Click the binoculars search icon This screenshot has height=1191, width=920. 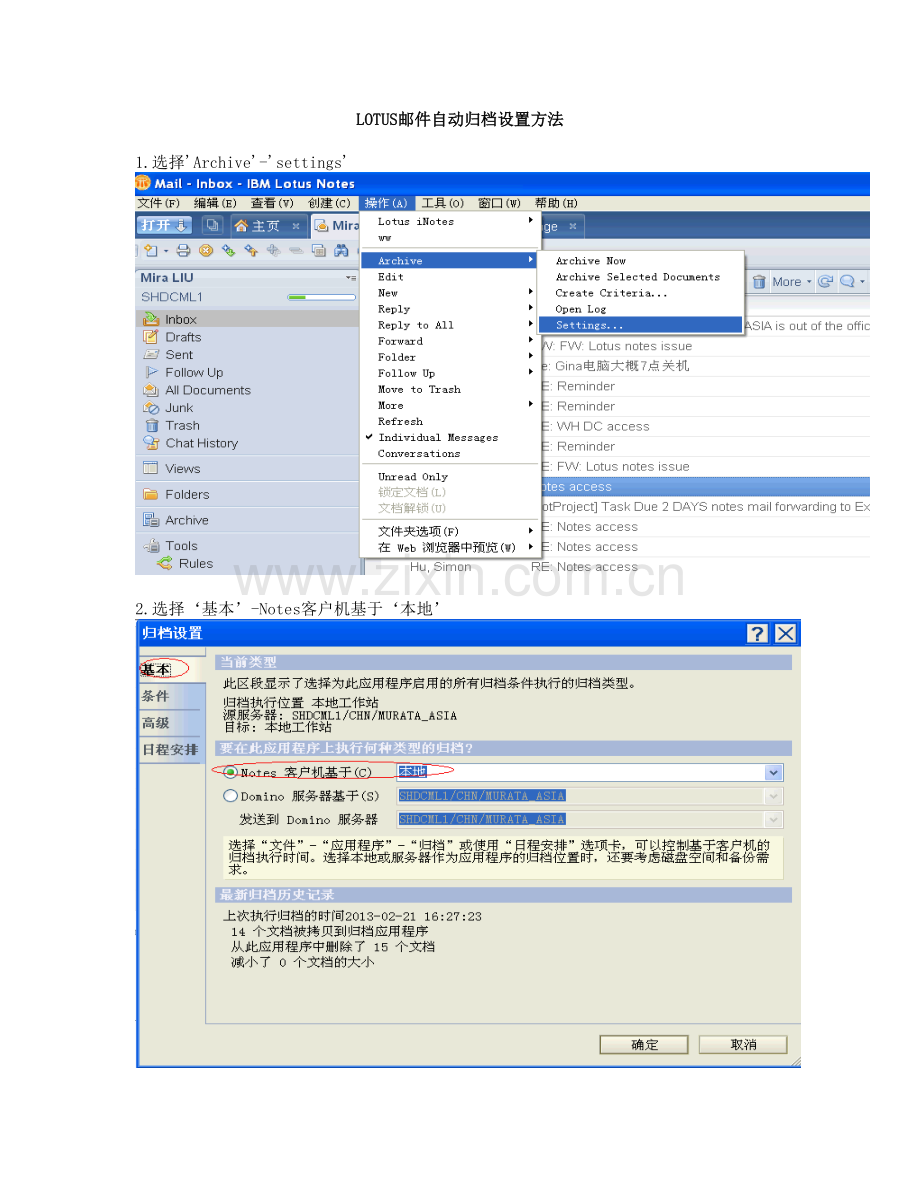click(x=342, y=250)
